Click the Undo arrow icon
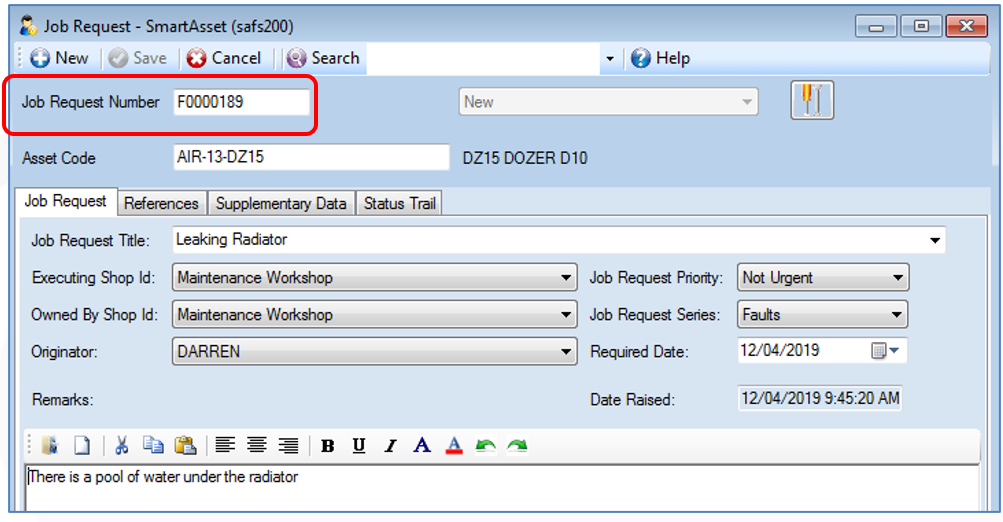The height and width of the screenshot is (522, 1003). [486, 445]
